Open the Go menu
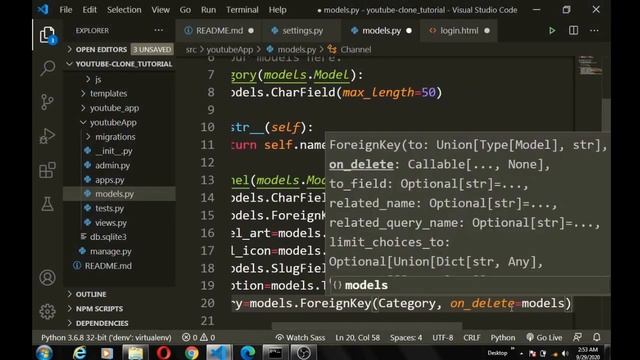This screenshot has height=360, width=640. 185,10
